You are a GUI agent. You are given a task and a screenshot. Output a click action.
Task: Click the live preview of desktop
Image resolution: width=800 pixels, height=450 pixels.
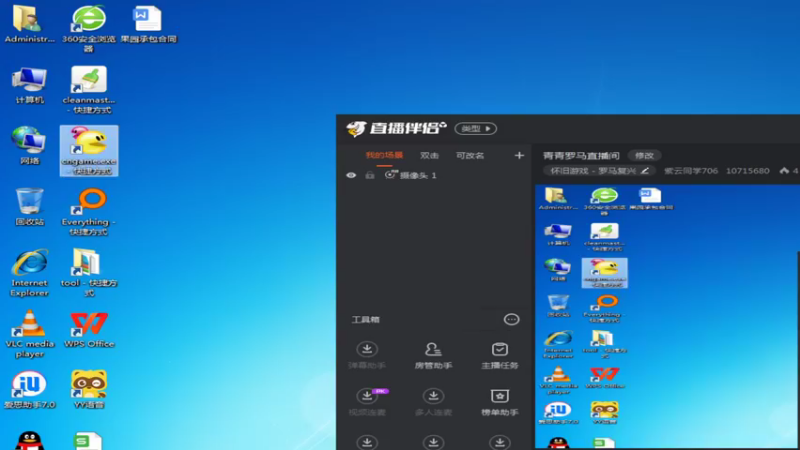667,316
